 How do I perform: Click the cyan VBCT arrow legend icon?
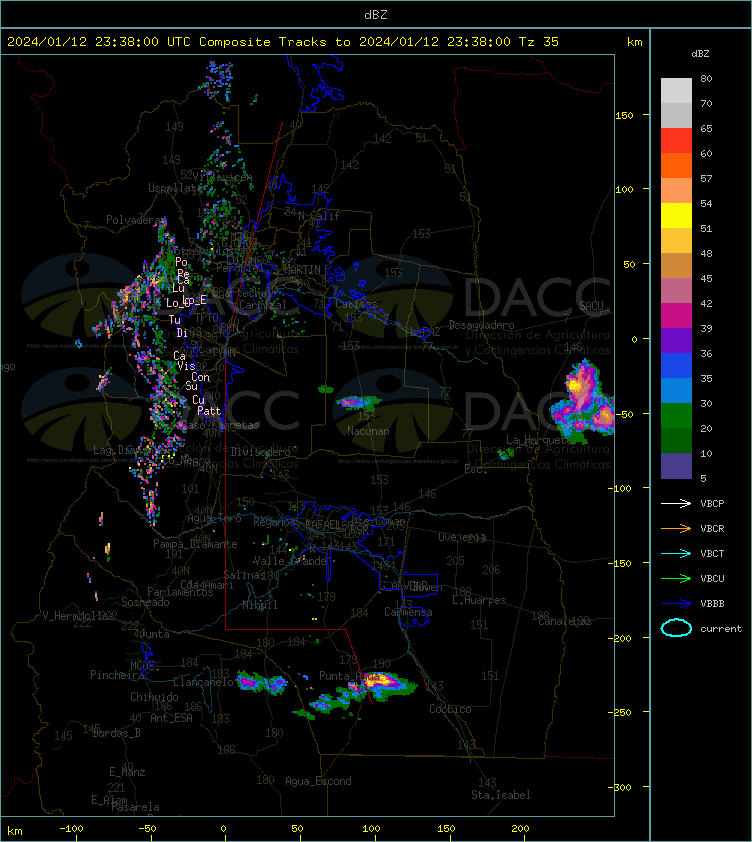[x=676, y=553]
